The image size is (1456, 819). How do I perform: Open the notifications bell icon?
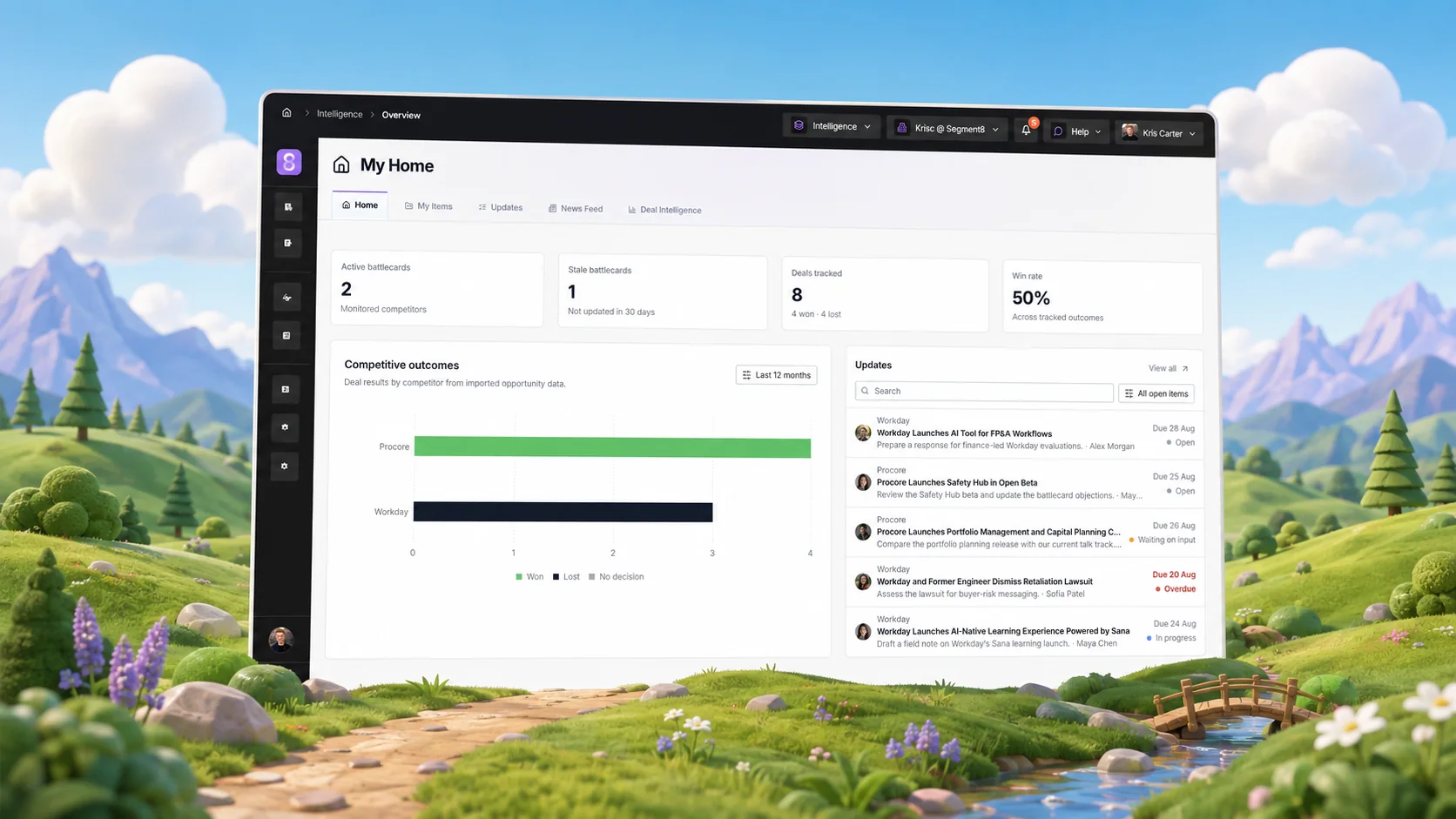(x=1027, y=130)
